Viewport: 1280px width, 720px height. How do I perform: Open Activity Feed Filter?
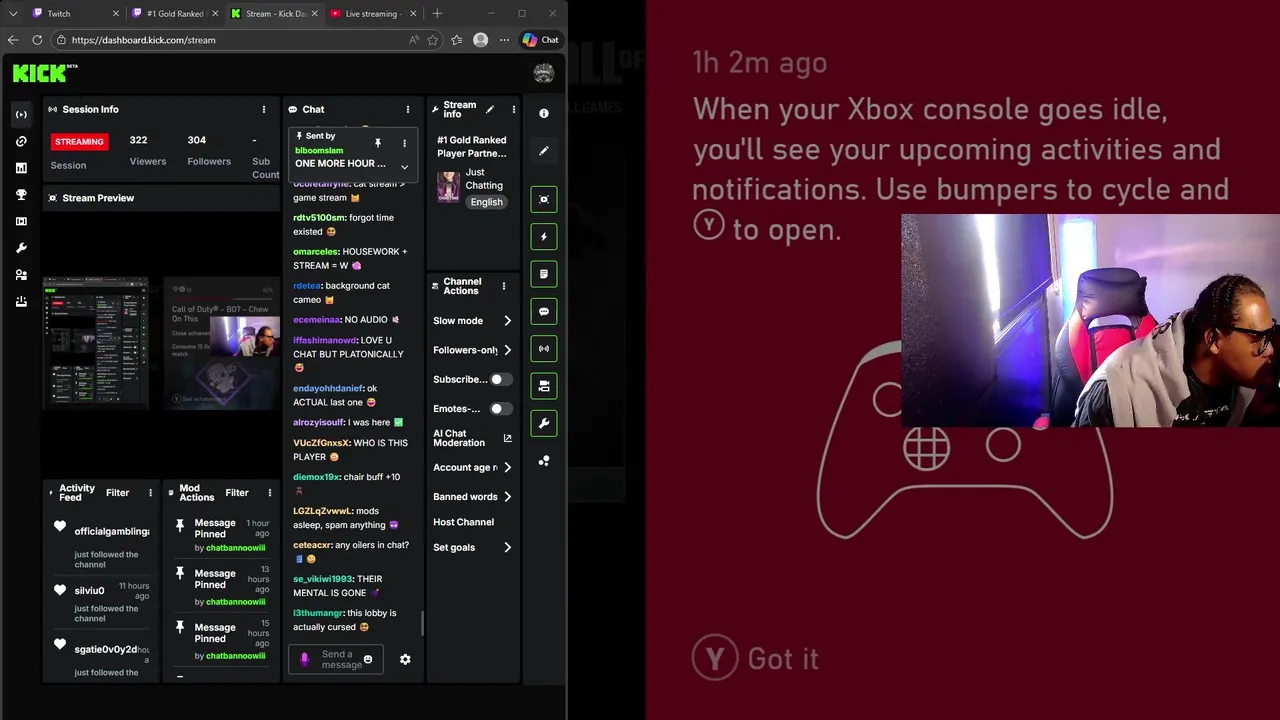point(118,493)
